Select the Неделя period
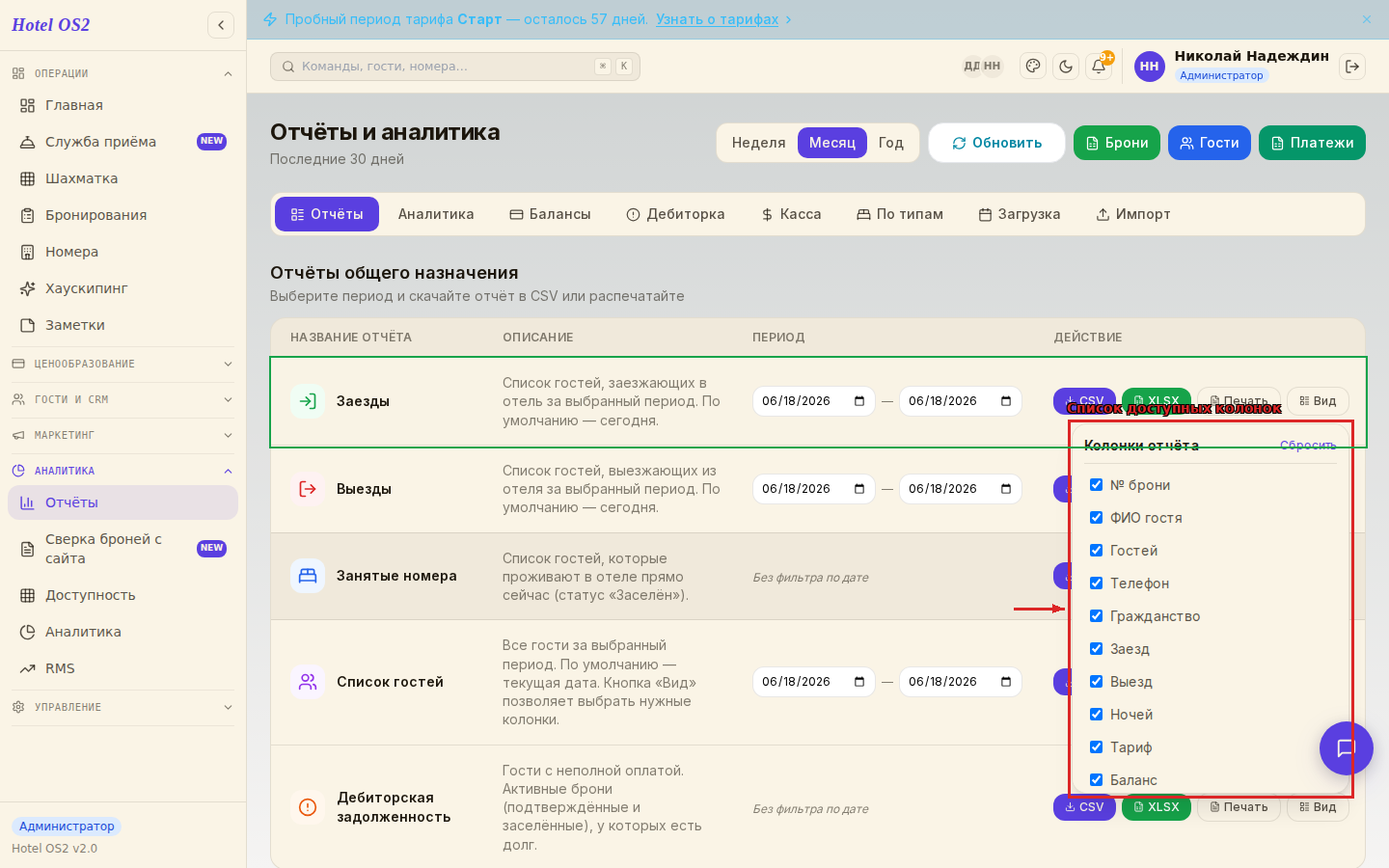Screen dimensions: 1389x868 coord(758,143)
